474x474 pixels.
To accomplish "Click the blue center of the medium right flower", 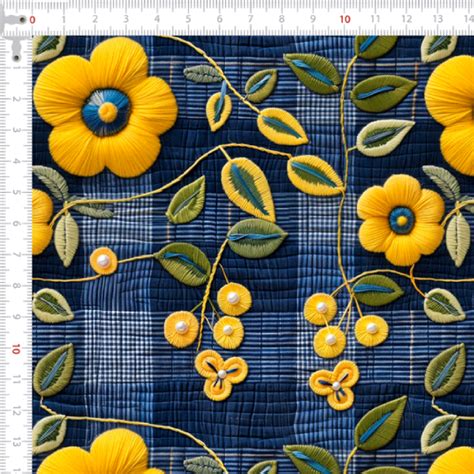I will click(402, 220).
